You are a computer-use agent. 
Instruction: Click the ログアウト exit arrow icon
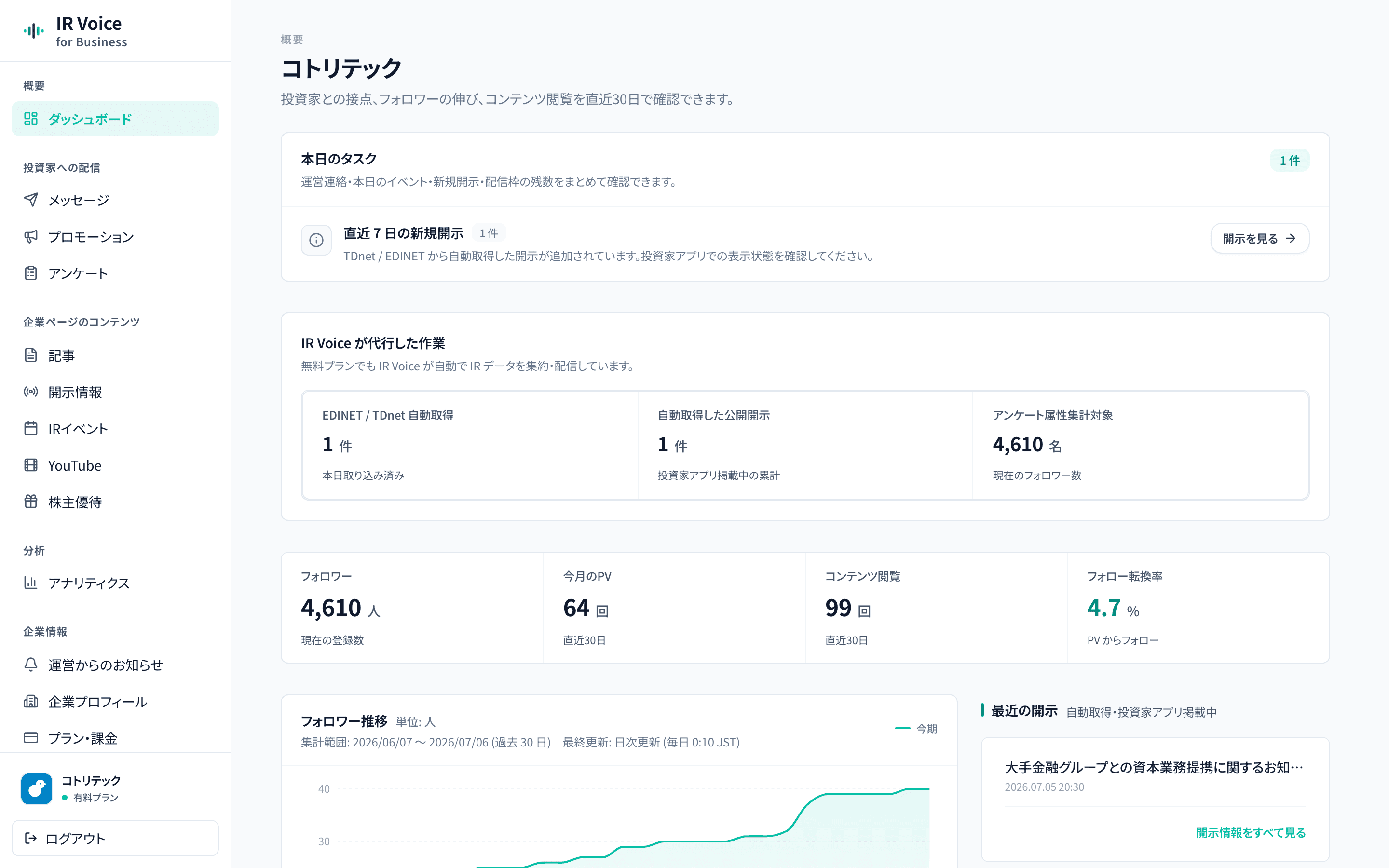click(x=31, y=839)
